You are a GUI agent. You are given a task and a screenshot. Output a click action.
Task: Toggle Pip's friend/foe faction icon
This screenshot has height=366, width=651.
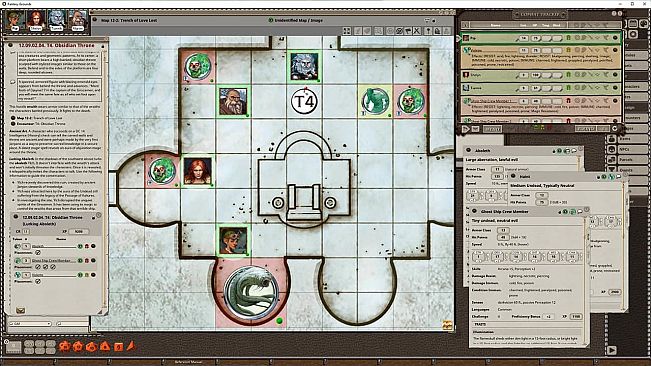[569, 38]
